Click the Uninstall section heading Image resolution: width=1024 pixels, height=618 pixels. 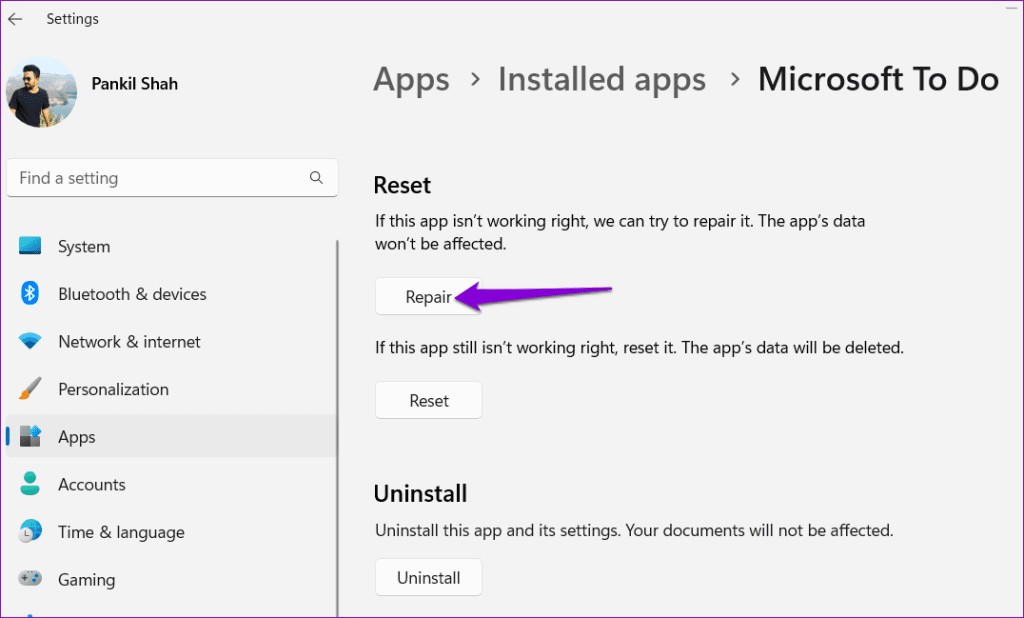tap(421, 493)
